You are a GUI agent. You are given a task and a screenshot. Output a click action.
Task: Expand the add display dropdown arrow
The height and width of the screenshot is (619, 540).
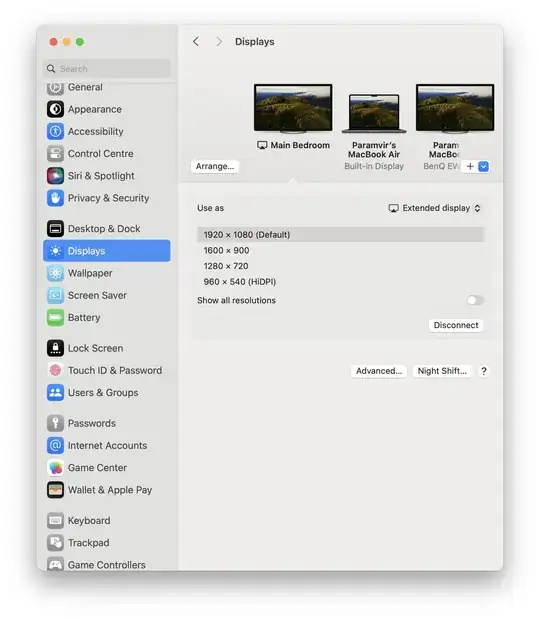[x=483, y=167]
